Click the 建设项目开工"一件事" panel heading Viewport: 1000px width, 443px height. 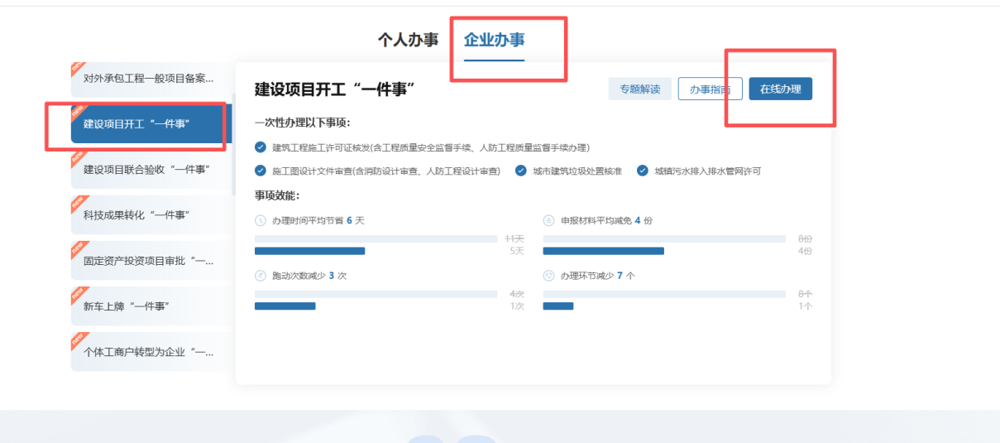pos(335,90)
